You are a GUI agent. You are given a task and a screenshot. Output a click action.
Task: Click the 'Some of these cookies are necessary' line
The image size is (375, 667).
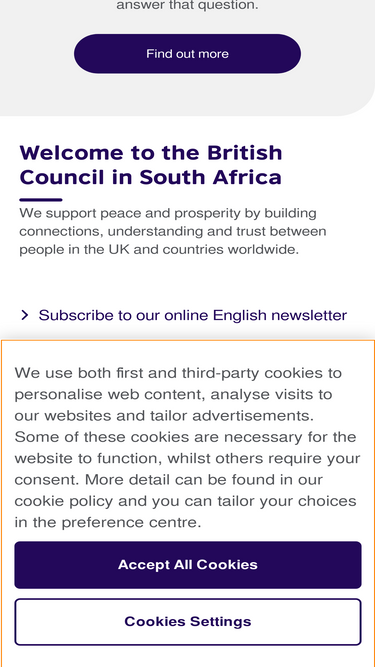185,437
